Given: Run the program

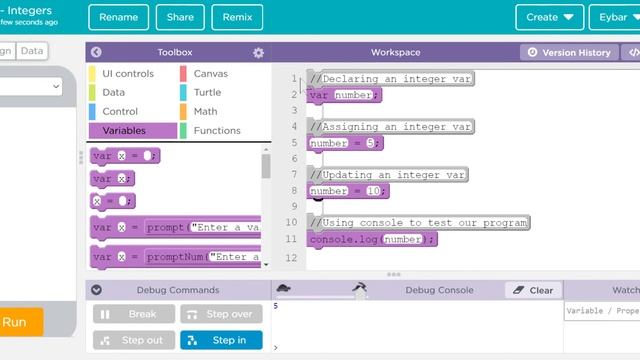Looking at the screenshot, I should pos(20,322).
